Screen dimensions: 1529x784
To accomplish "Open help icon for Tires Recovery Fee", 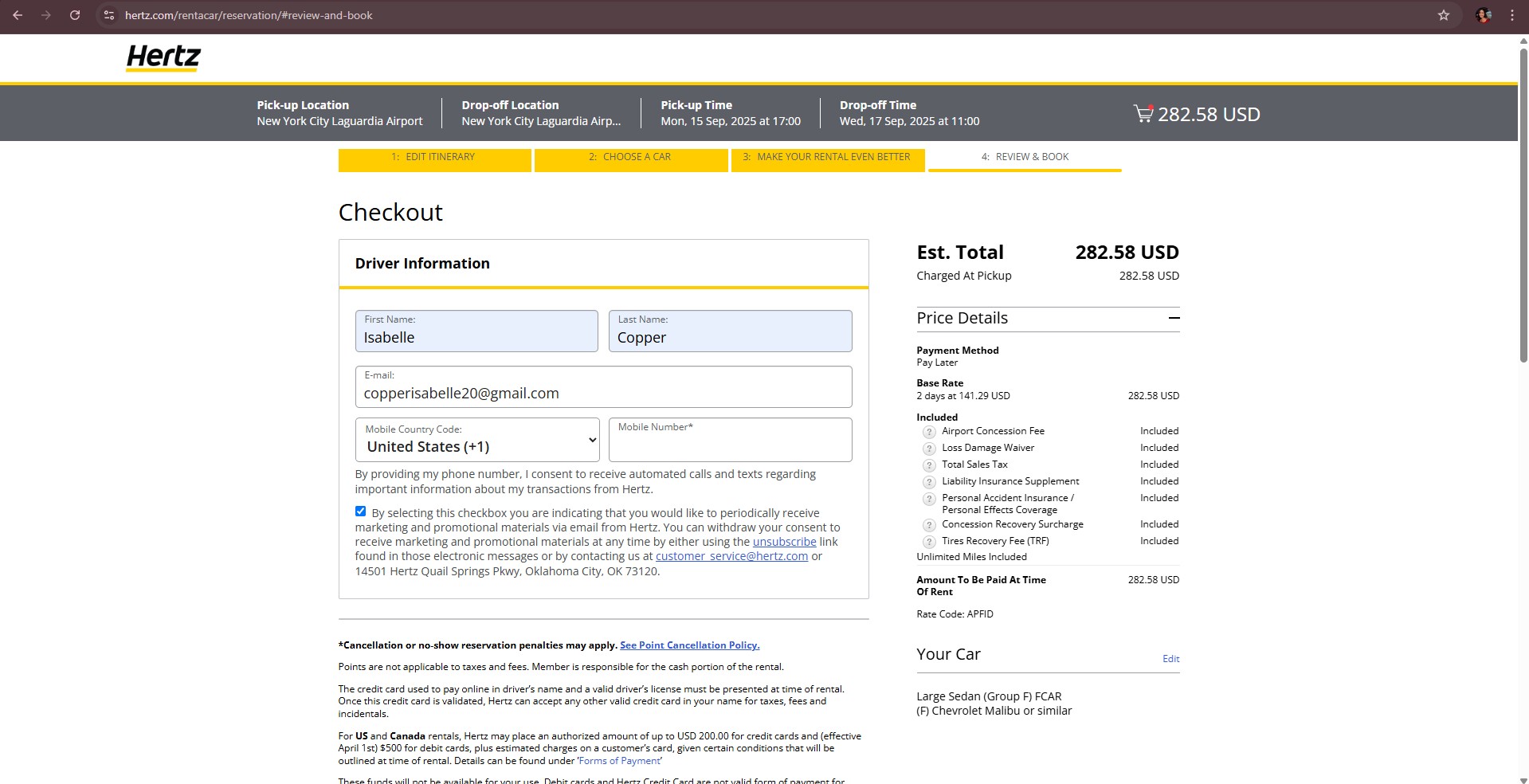I will point(928,542).
